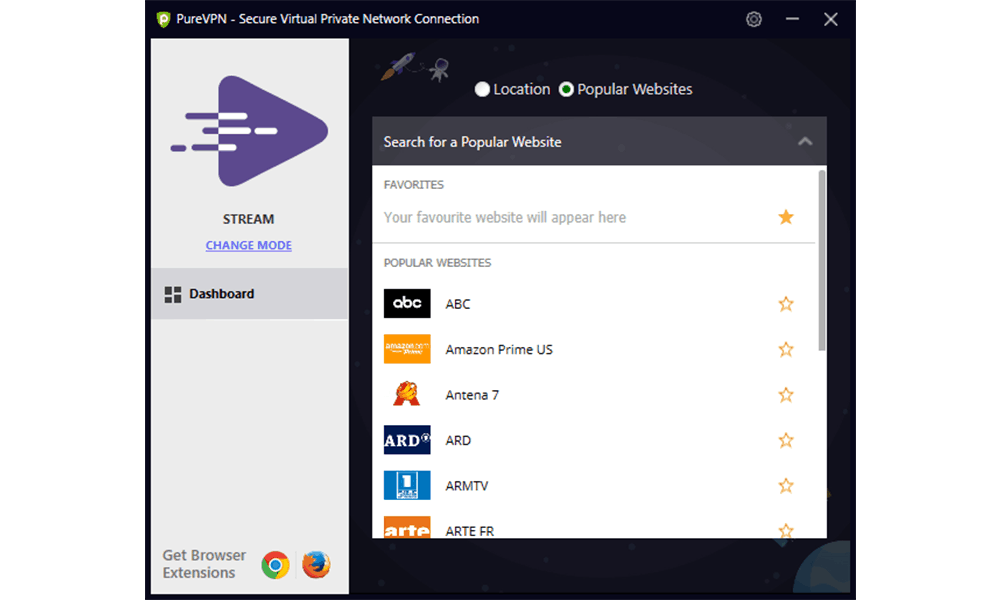
Task: Click the Antena 7 logo
Action: tap(407, 395)
